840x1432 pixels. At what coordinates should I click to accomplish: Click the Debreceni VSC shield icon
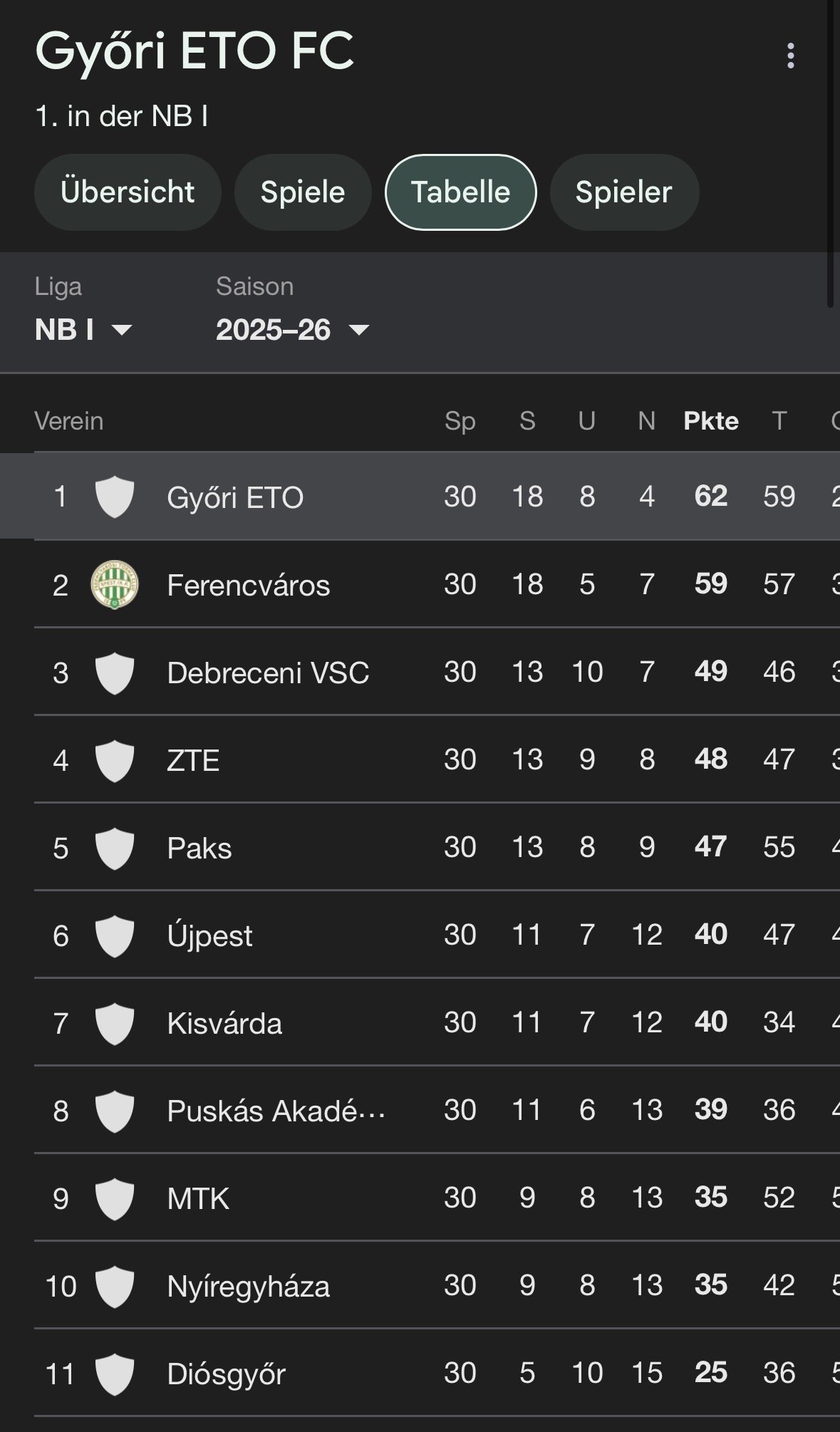[x=115, y=673]
